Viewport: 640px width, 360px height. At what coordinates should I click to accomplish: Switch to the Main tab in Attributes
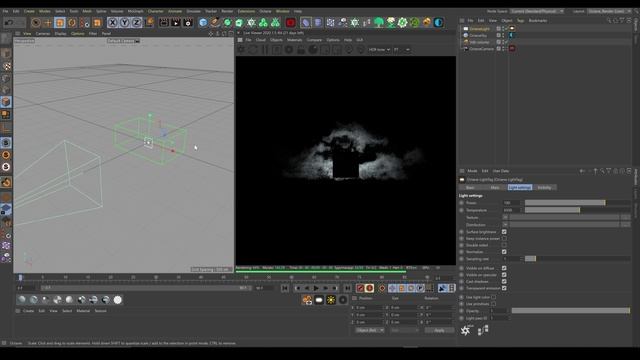495,187
